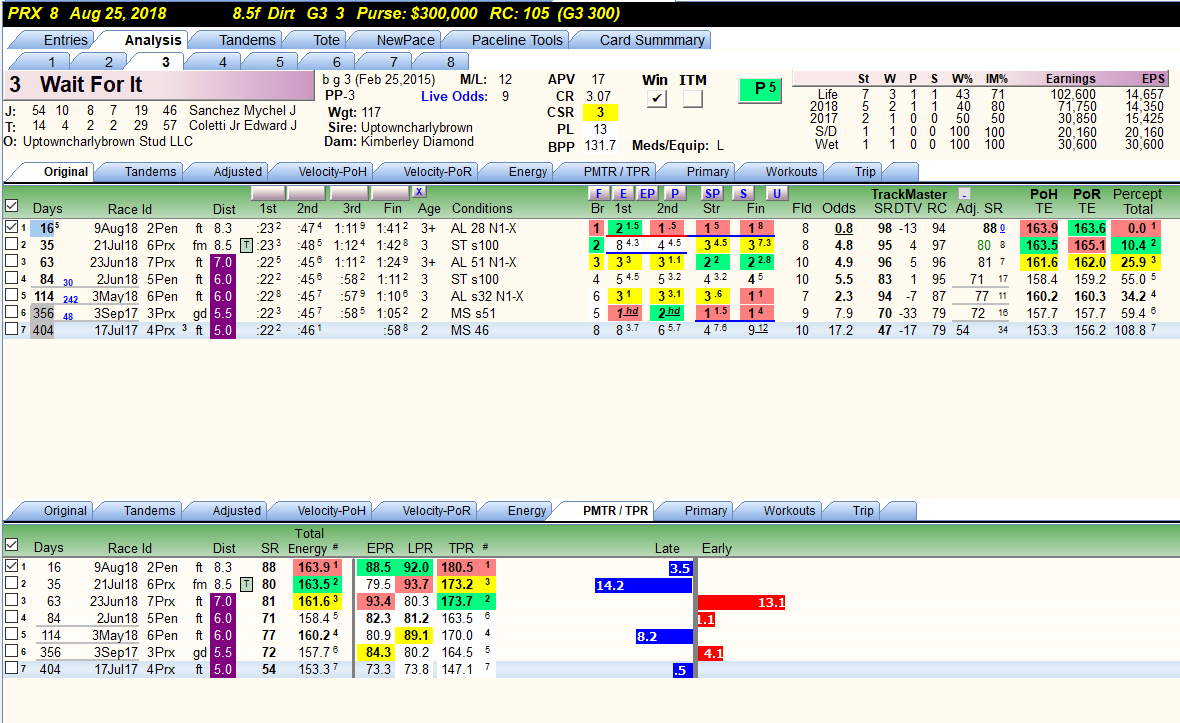Check the 21Jul18 6Prx row in the upper table
The image size is (1180, 723).
11,245
